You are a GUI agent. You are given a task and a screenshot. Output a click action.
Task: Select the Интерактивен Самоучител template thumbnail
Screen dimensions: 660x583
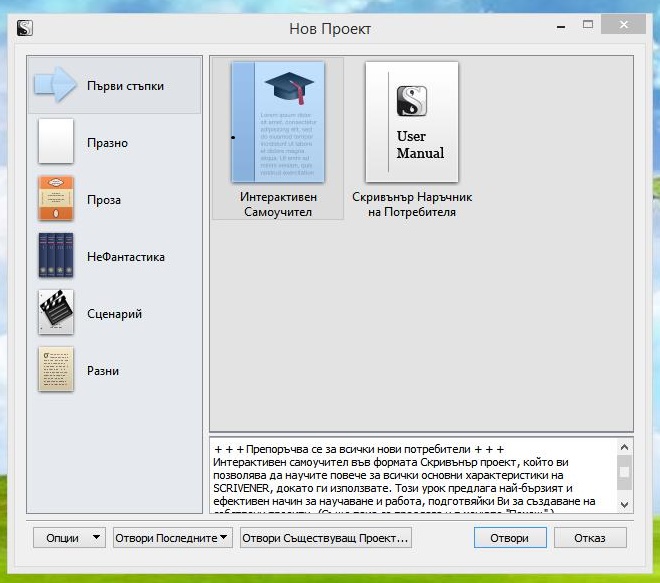click(x=278, y=122)
